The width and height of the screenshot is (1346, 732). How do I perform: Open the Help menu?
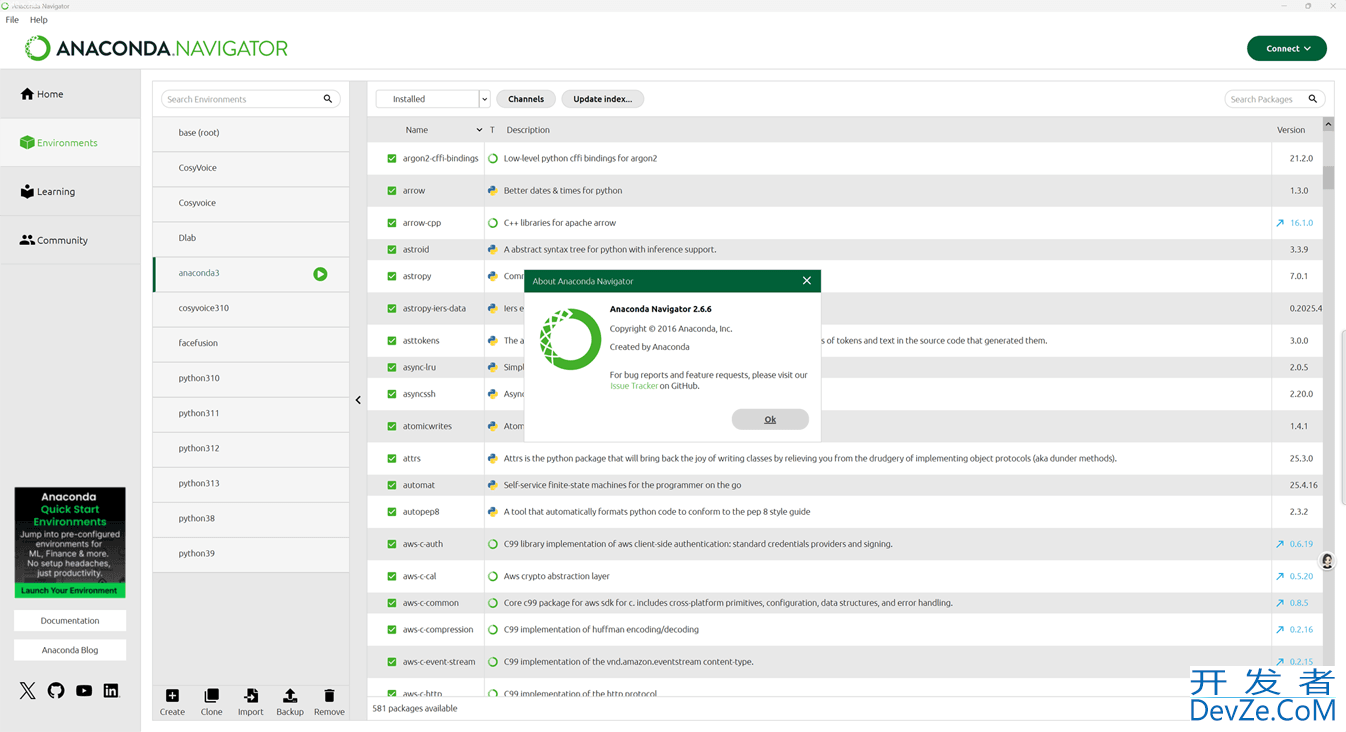39,20
